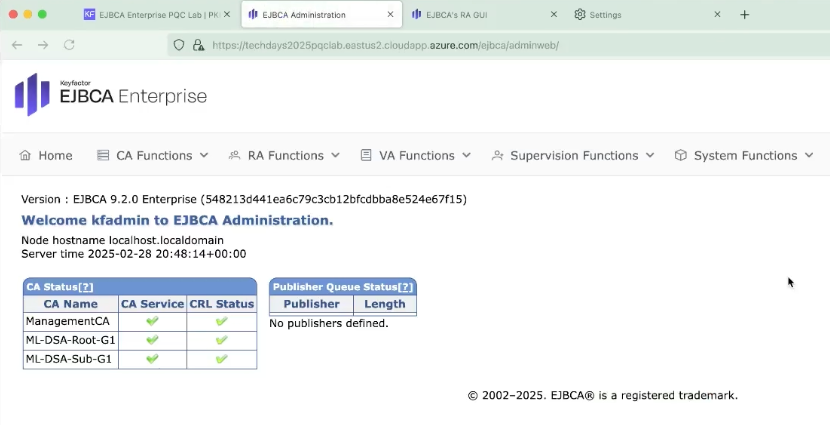This screenshot has height=425, width=830.
Task: Open the Supervision Functions menu
Action: point(572,156)
